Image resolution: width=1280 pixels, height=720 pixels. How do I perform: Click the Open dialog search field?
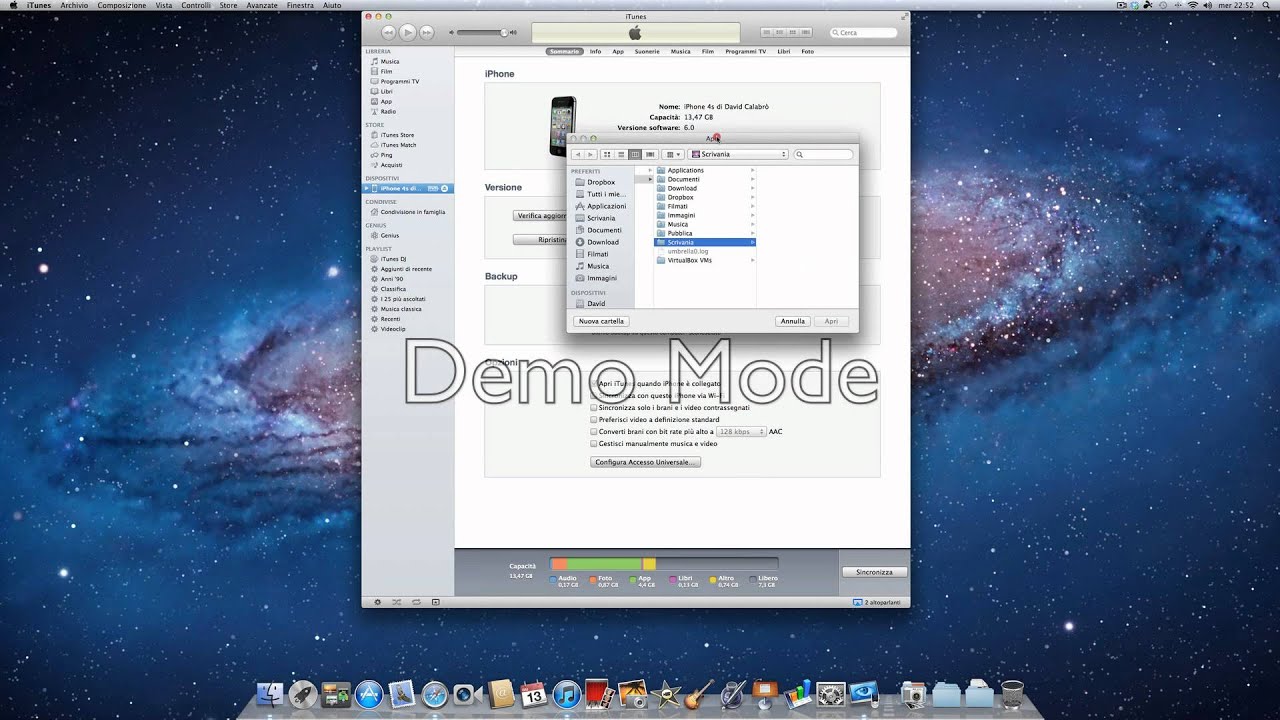[x=824, y=155]
